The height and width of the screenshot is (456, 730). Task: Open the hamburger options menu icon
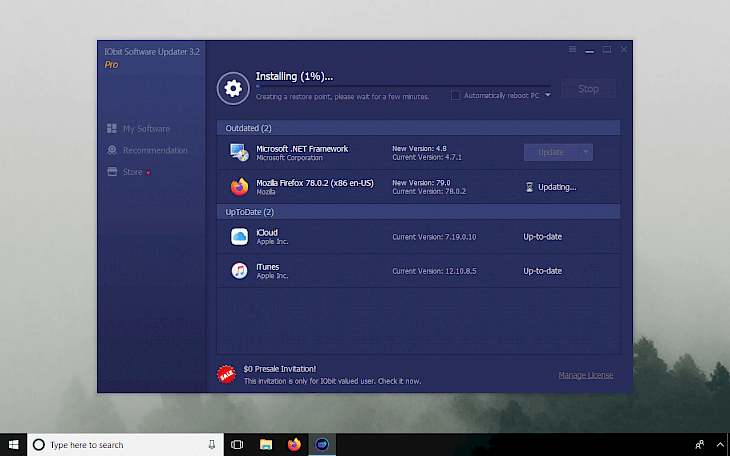573,49
